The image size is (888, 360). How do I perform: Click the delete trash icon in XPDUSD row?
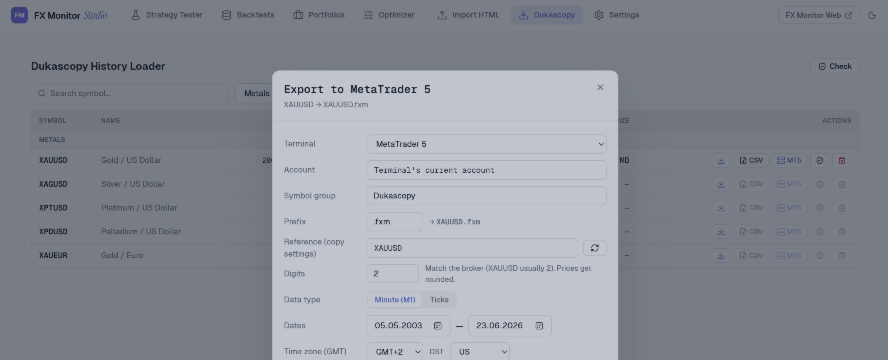click(842, 232)
